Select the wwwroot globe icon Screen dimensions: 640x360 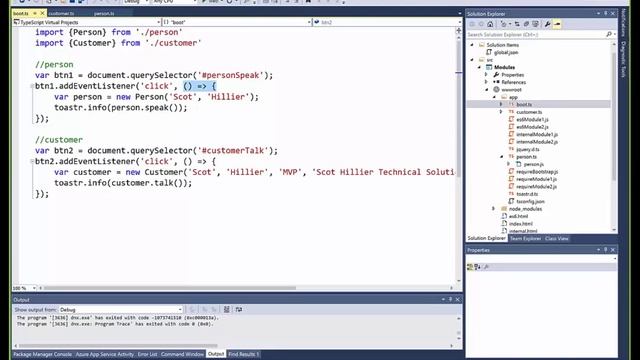[x=496, y=89]
